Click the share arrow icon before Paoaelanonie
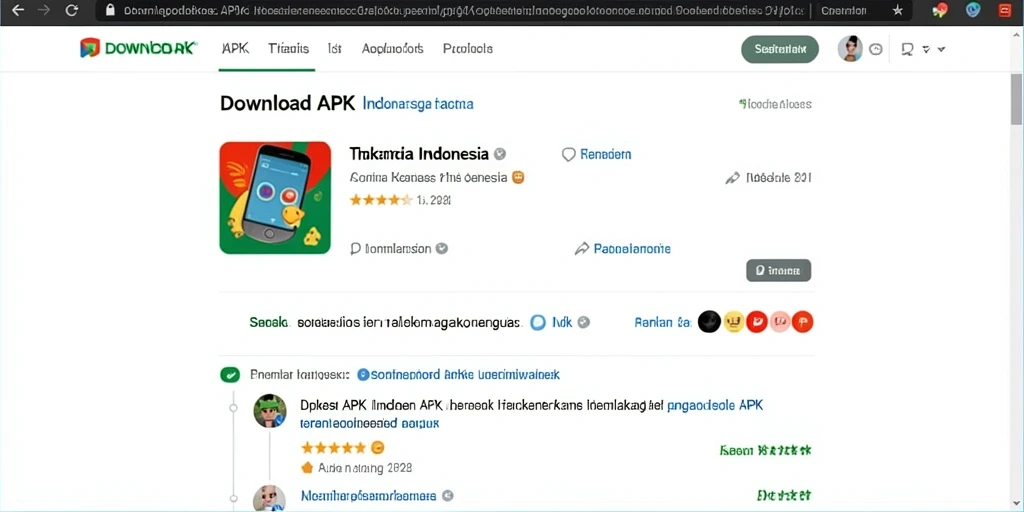Image resolution: width=1024 pixels, height=512 pixels. tap(582, 249)
